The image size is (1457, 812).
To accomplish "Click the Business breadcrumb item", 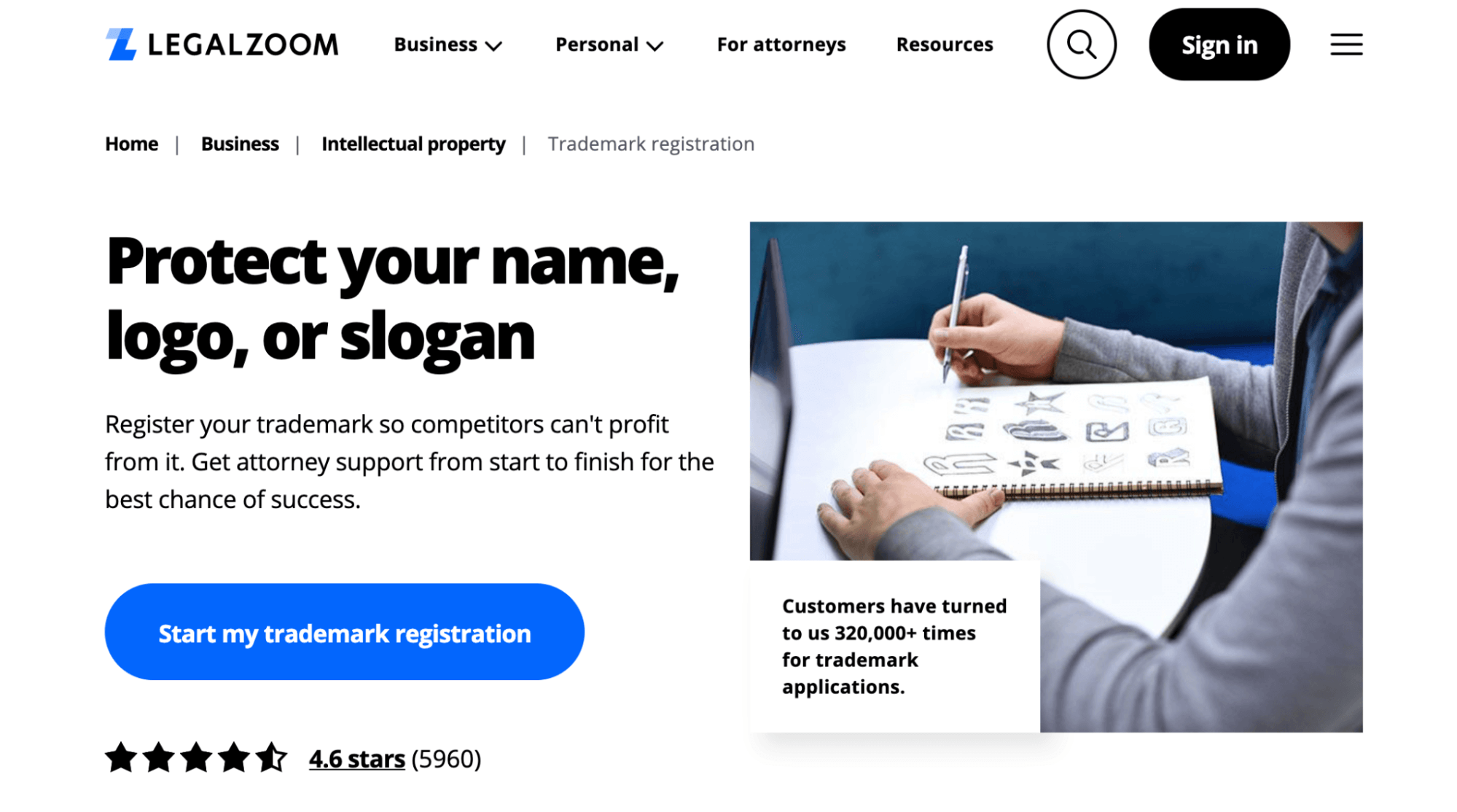I will pyautogui.click(x=239, y=144).
